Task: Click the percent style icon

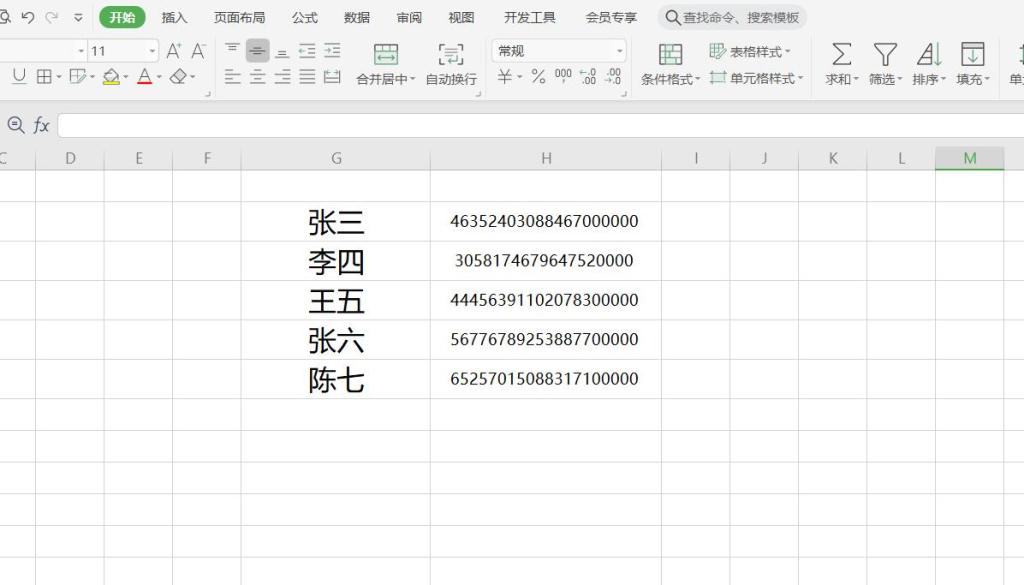Action: pos(538,77)
